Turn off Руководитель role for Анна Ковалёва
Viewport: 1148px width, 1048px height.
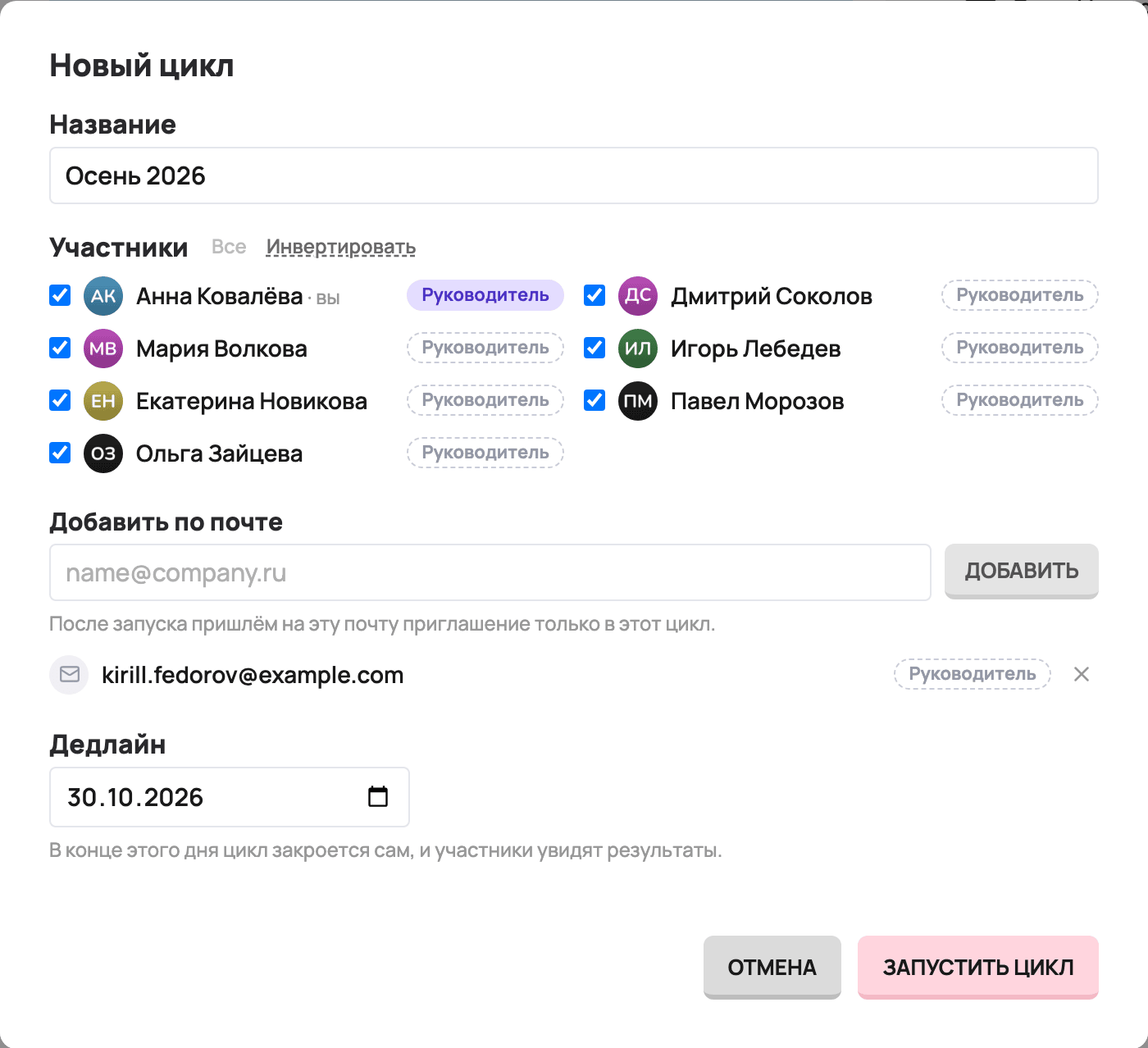click(485, 295)
